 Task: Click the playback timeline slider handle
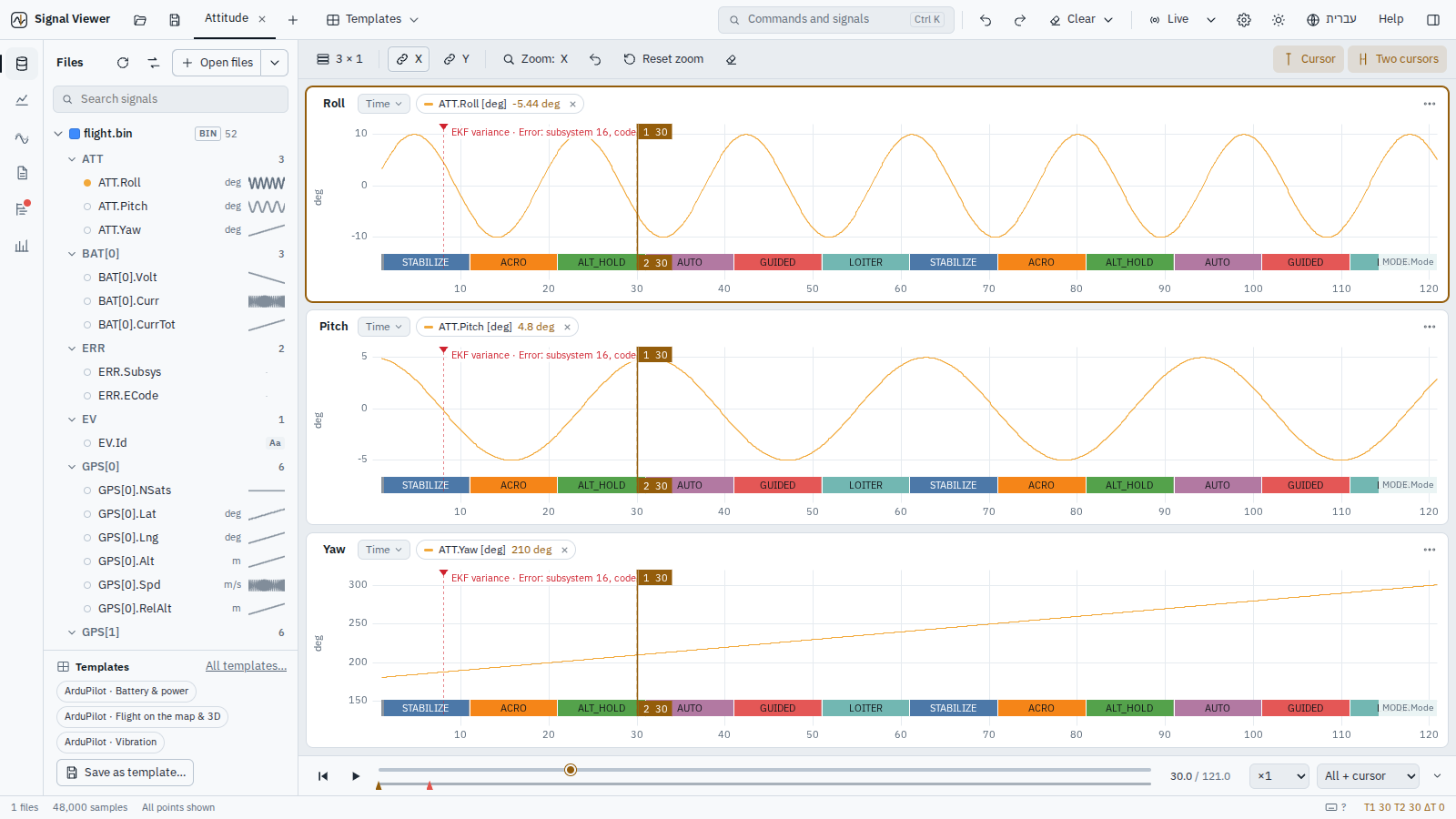point(571,770)
